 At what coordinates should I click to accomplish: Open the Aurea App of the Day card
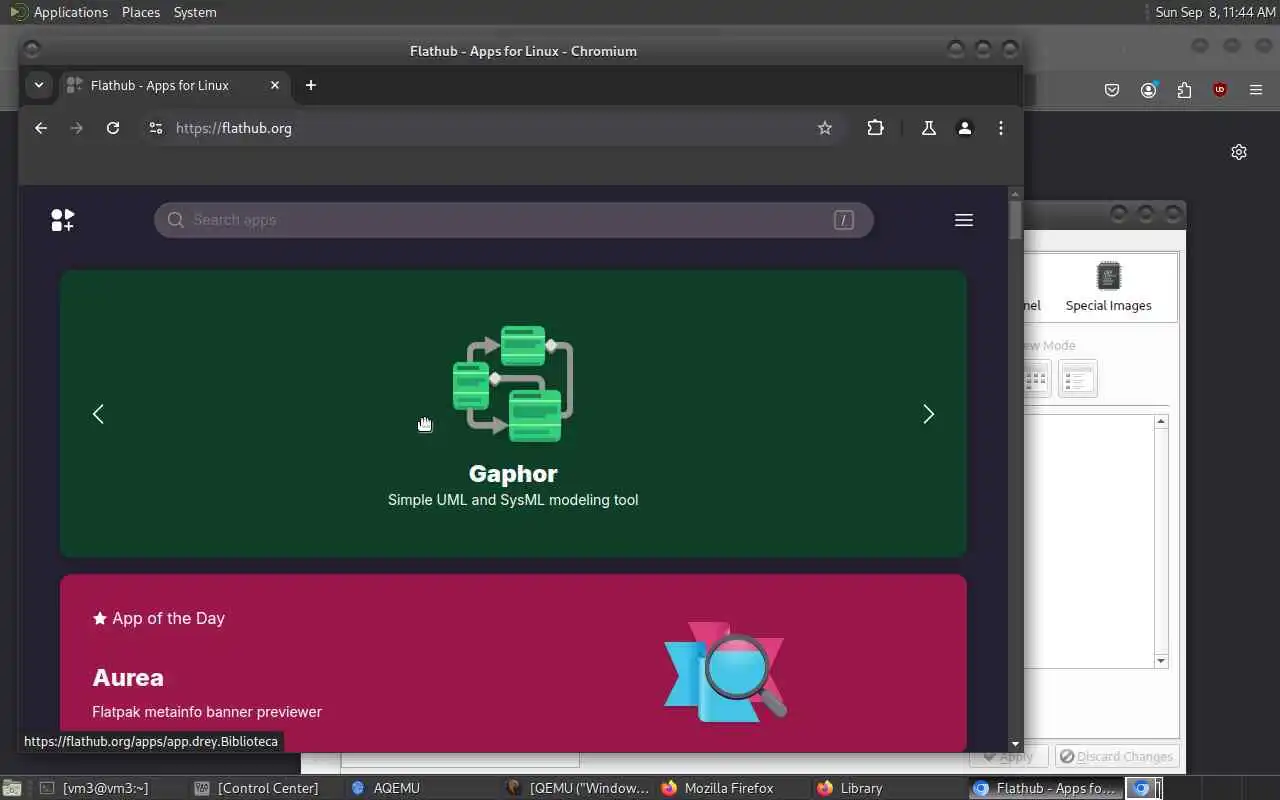point(513,663)
